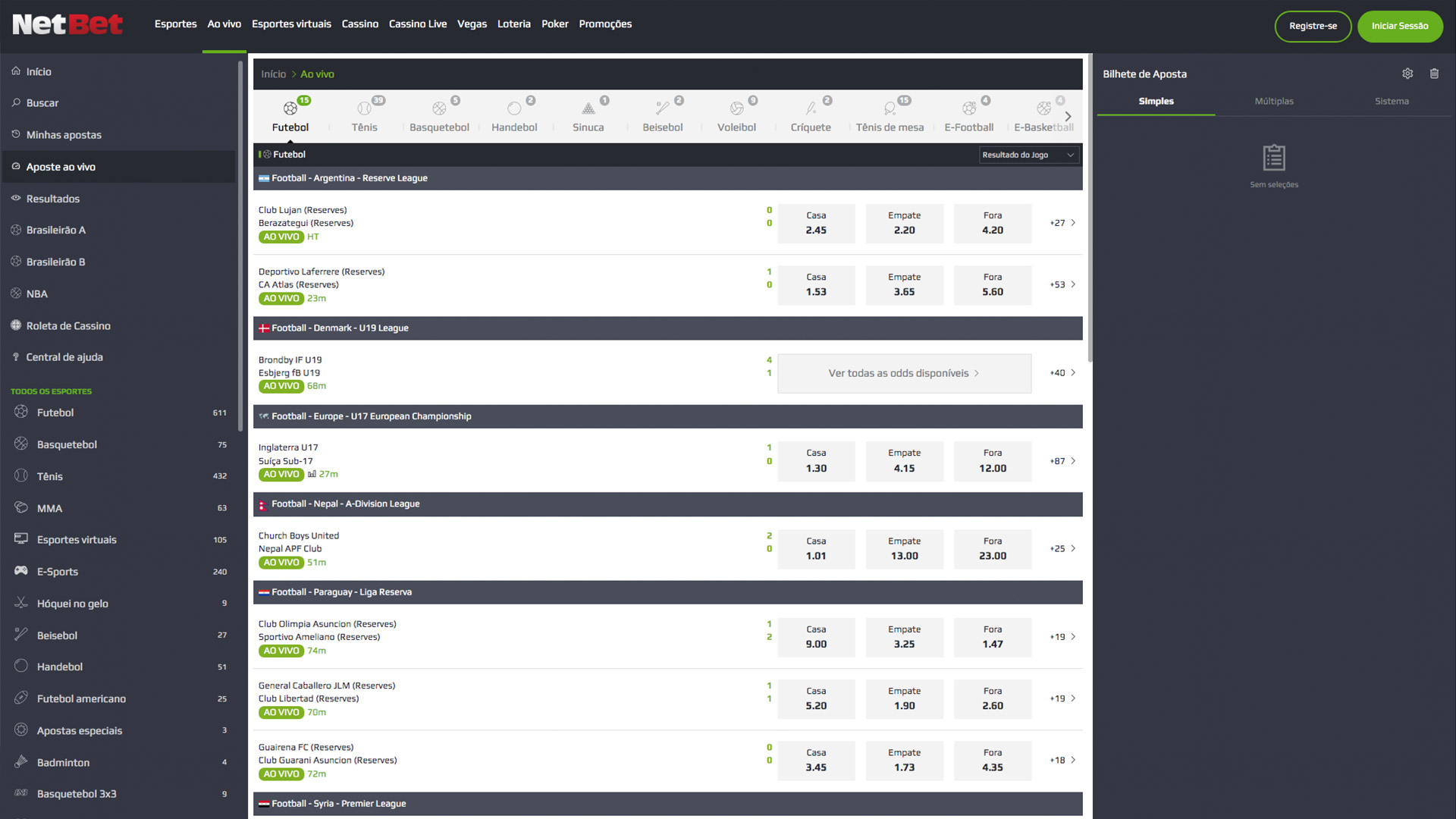Click Ver todas as odds disponíveis

click(904, 373)
